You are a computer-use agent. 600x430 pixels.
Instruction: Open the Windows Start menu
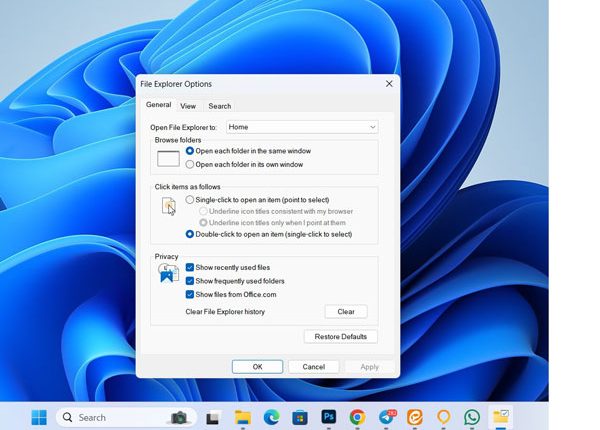[39, 417]
